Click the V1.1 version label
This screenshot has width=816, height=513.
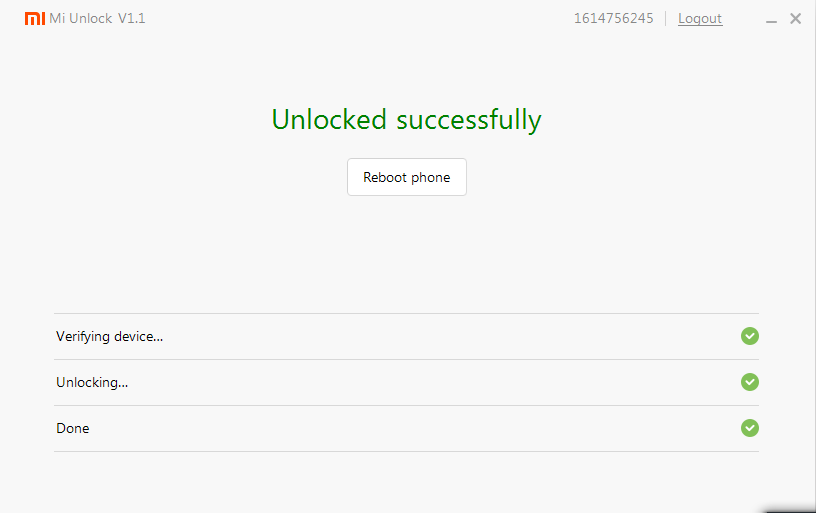click(132, 18)
